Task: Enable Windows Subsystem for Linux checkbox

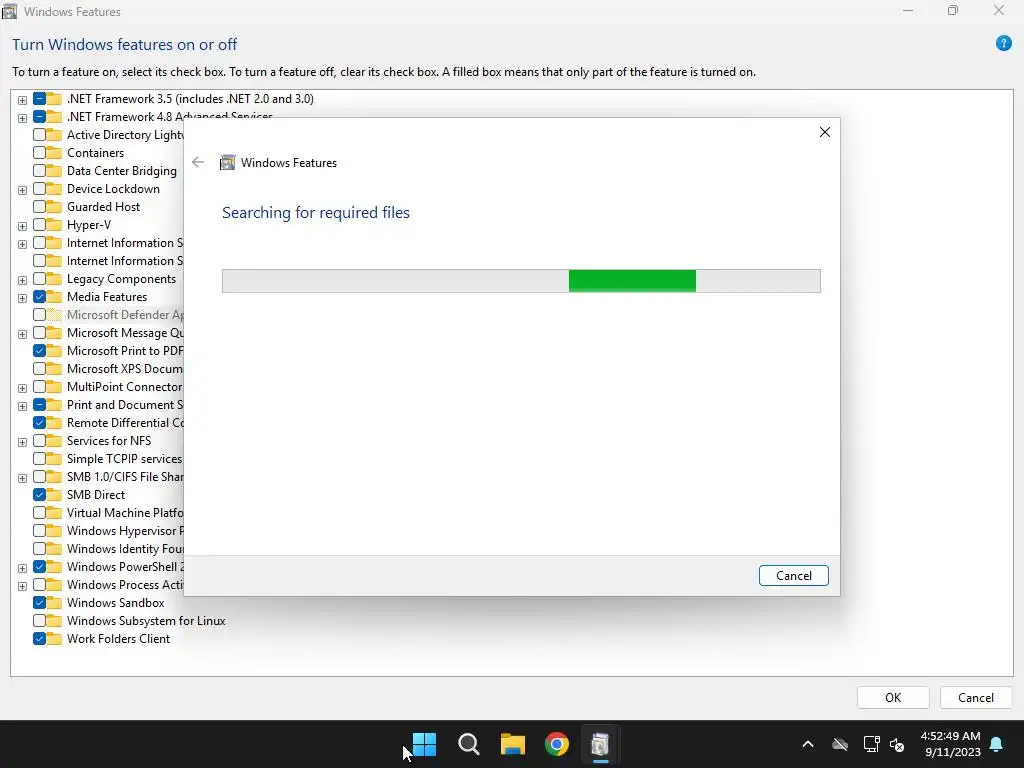Action: [x=39, y=621]
